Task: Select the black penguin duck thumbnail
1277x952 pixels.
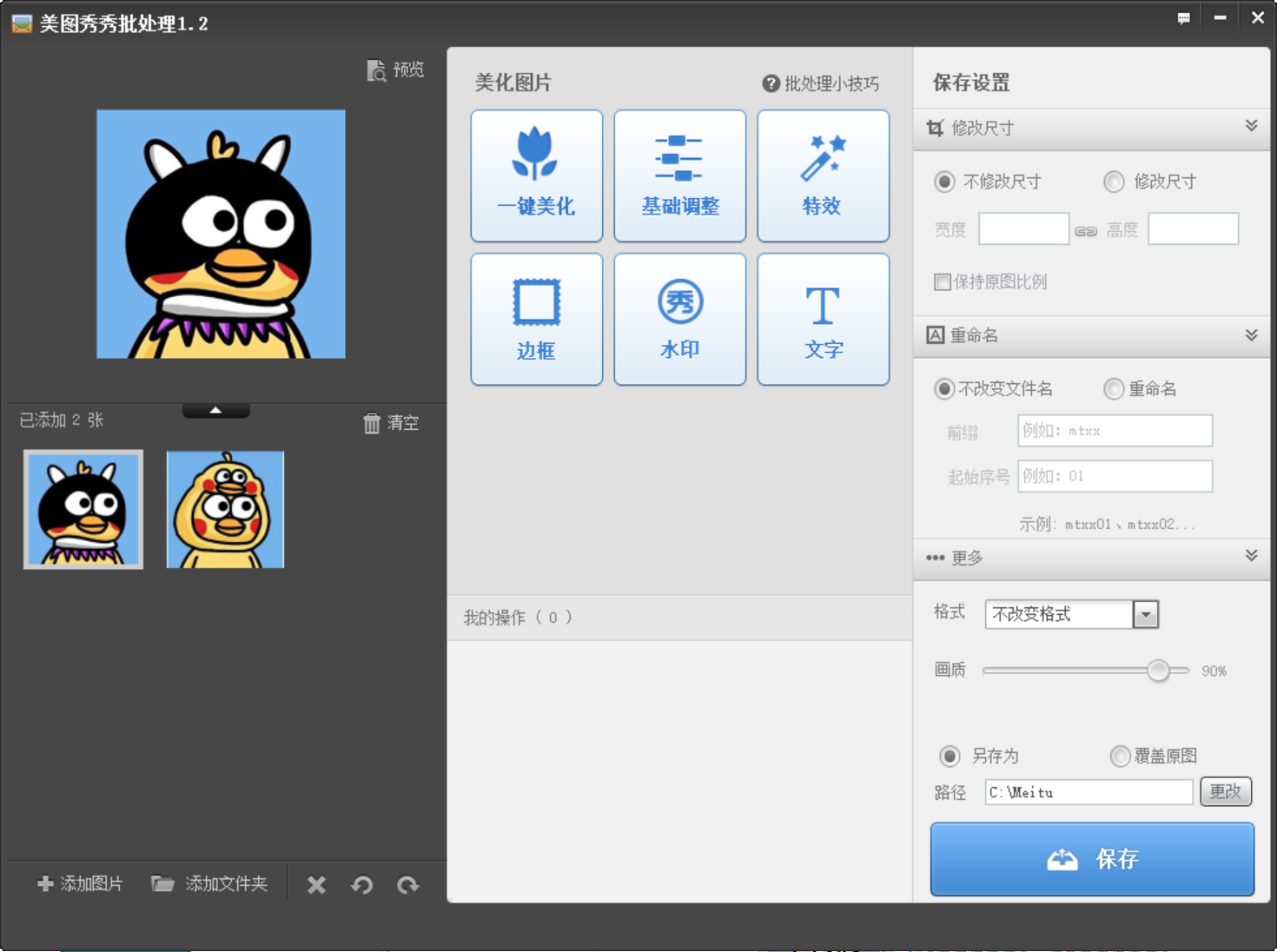Action: (83, 510)
